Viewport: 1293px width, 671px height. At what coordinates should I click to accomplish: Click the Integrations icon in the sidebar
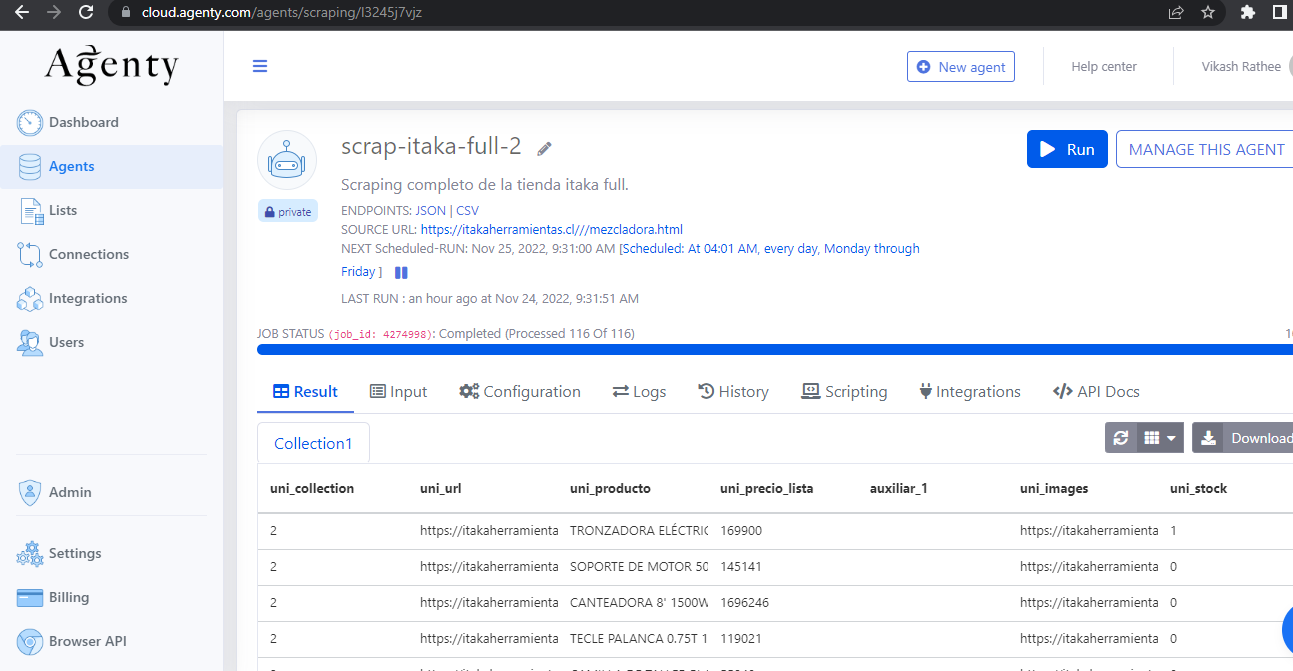30,299
